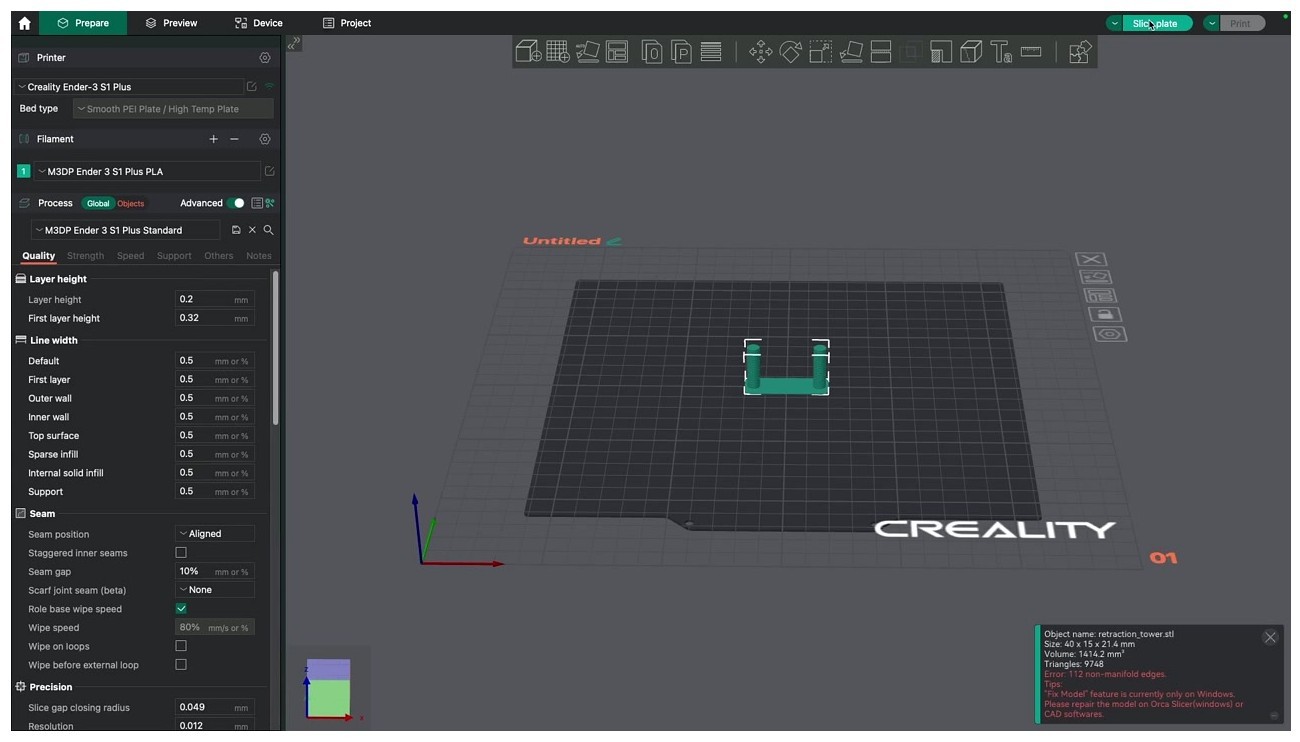Add a new plate with the grid-plus icon
The width and height of the screenshot is (1300, 742).
(558, 51)
